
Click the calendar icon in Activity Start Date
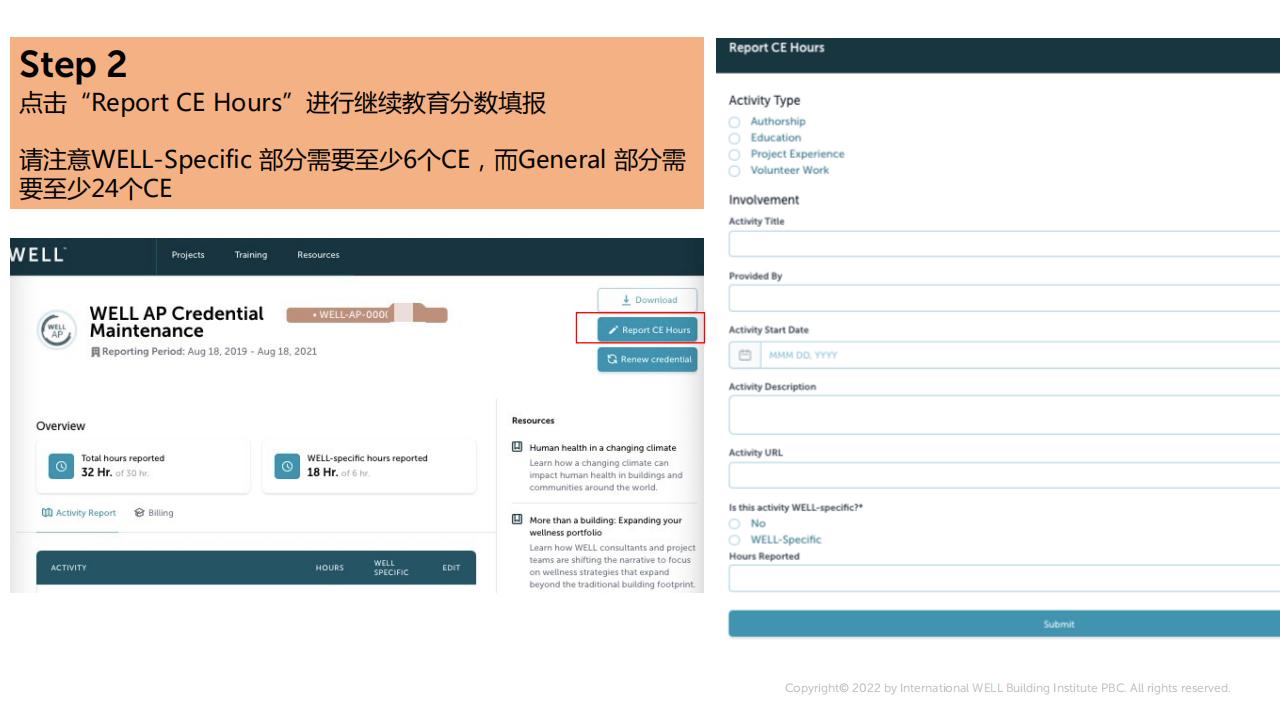tap(744, 354)
